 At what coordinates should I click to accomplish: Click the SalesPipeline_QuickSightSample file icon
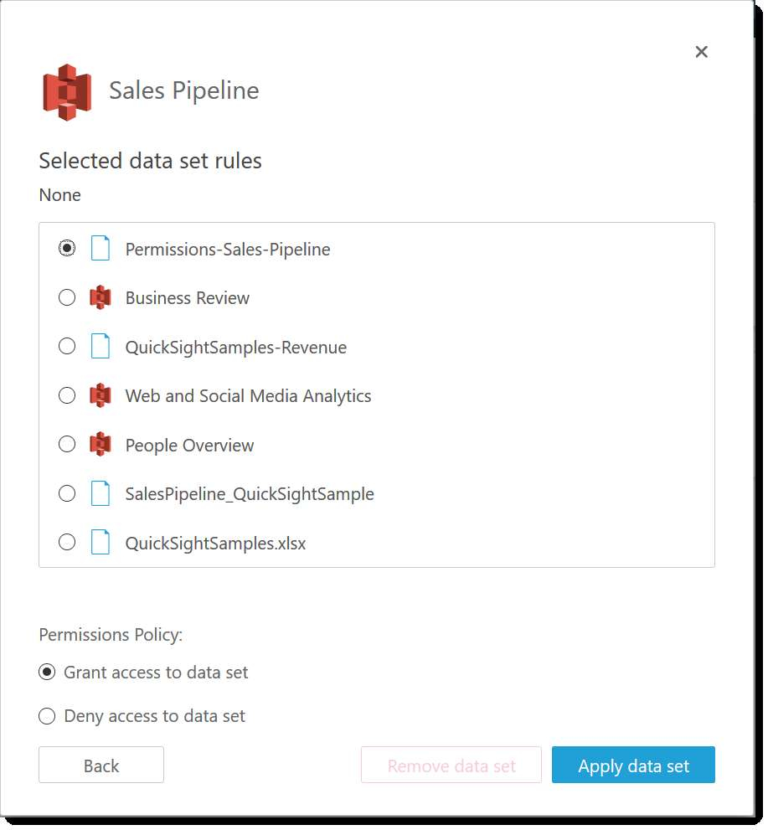point(100,493)
